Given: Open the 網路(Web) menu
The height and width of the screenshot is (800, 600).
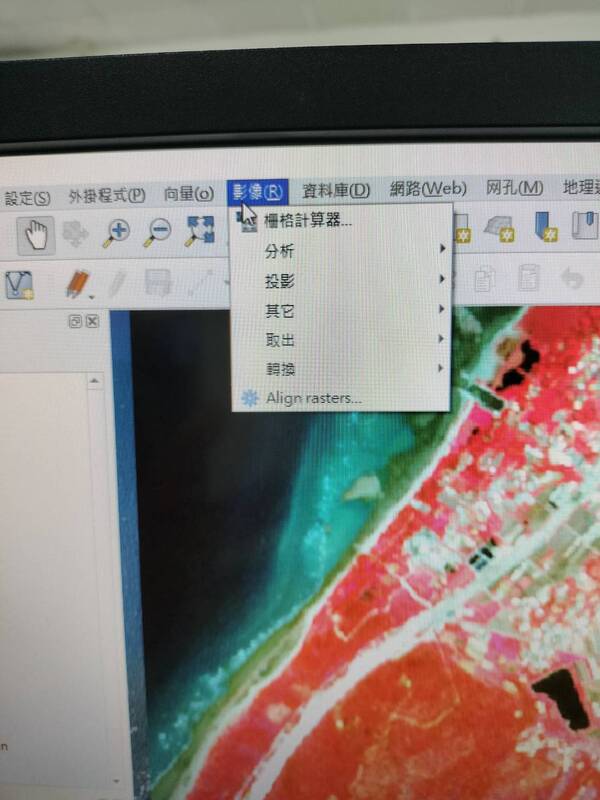Looking at the screenshot, I should 428,188.
